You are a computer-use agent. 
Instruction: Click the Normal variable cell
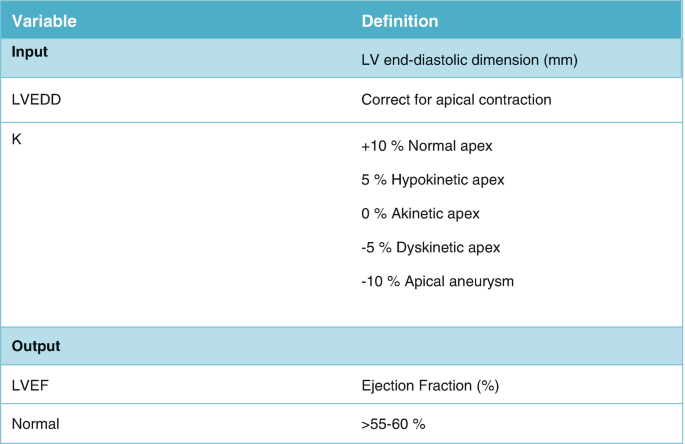tap(35, 424)
